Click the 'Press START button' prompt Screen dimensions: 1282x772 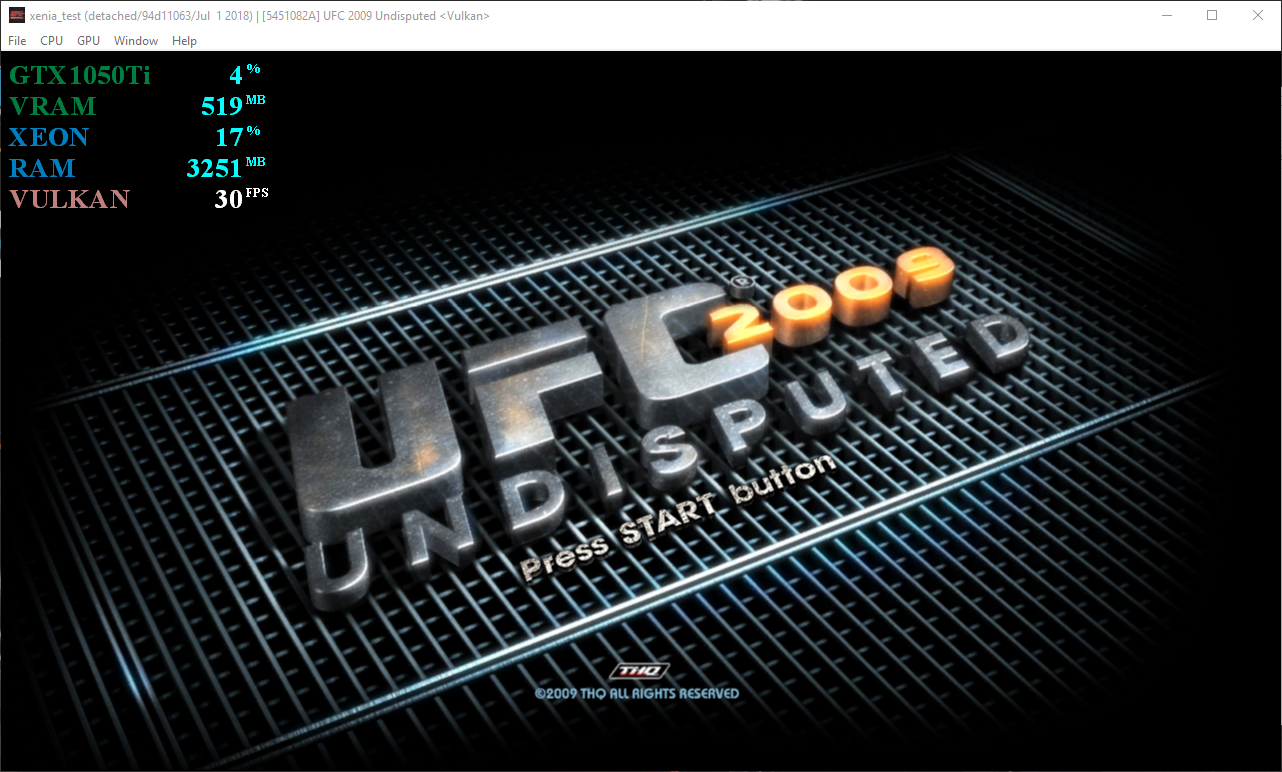click(677, 518)
